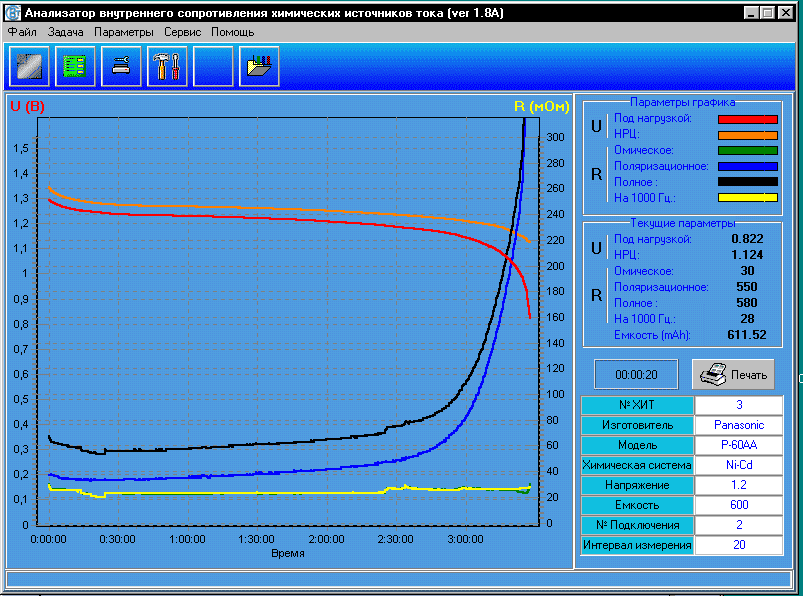Click the orange НРЦ color swatch
Viewport: 803px width, 596px height.
[748, 135]
